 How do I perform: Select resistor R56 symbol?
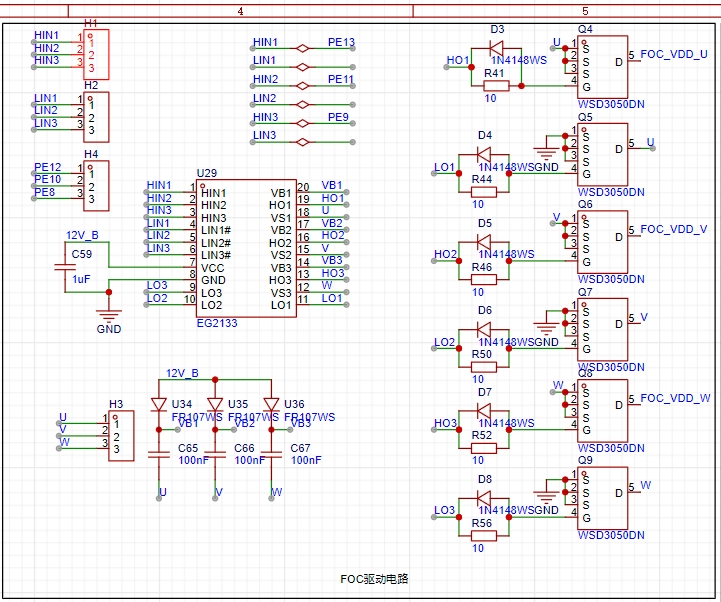coord(483,535)
